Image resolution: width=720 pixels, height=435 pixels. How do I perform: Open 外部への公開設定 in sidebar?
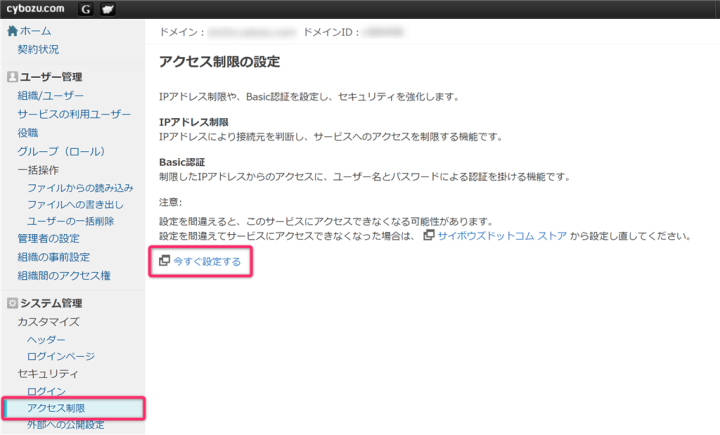[x=66, y=426]
